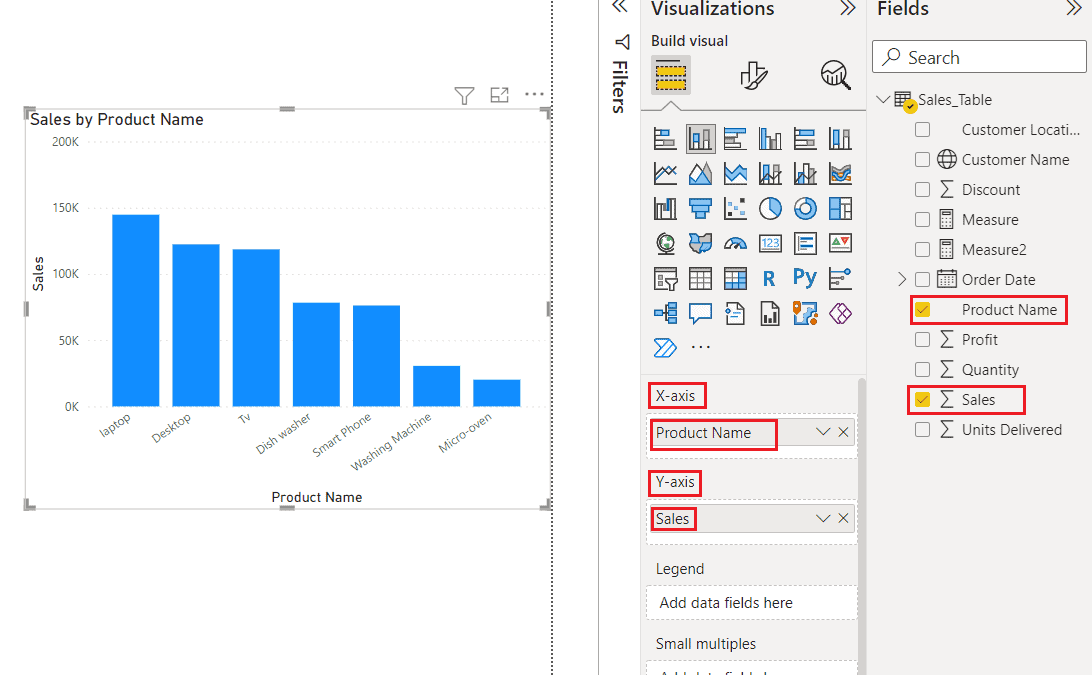Add a slicer visual
This screenshot has width=1092, height=675.
pyautogui.click(x=665, y=279)
